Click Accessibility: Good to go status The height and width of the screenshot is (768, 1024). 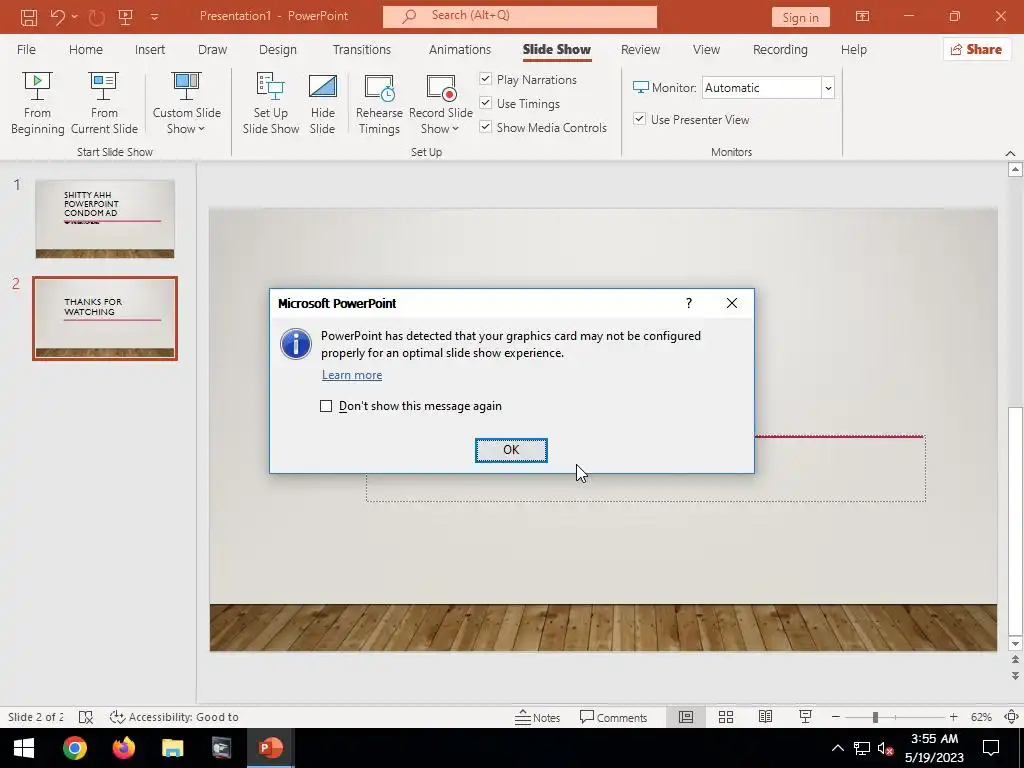[174, 717]
